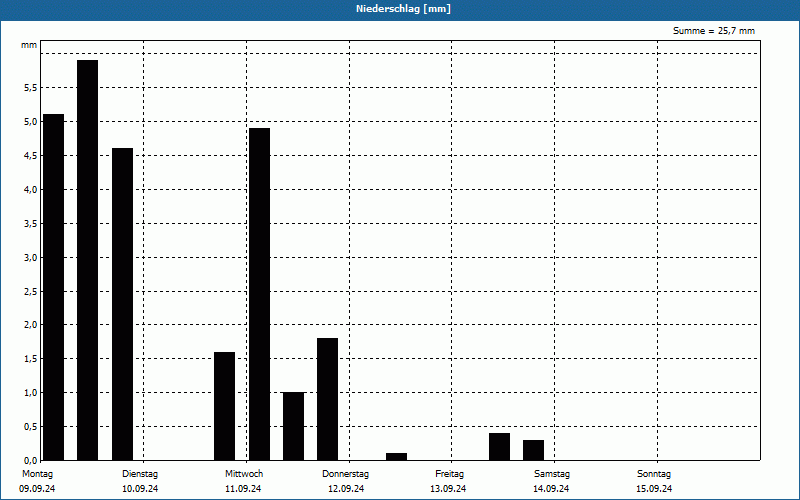
Task: Click the 1,8 mm bar before Donnerstag
Action: pos(328,399)
